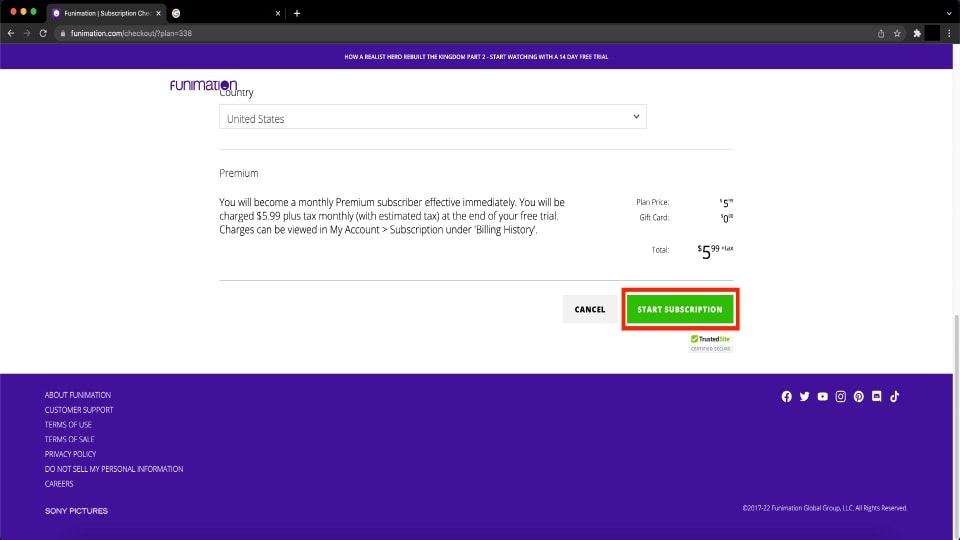Click the free trial promo banner
The height and width of the screenshot is (540, 960).
[x=476, y=56]
